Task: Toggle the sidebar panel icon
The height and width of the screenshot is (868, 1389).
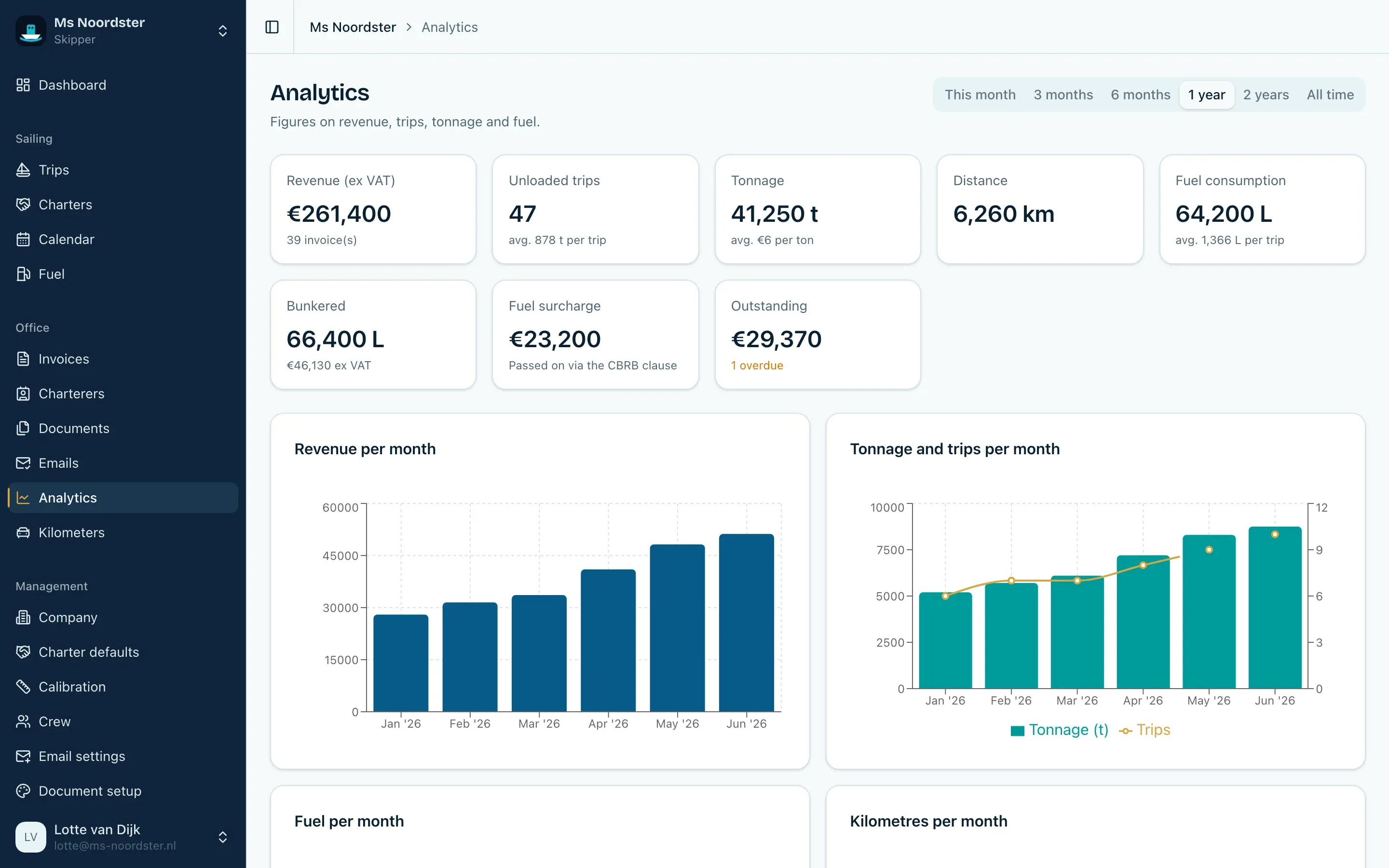Action: pyautogui.click(x=272, y=27)
